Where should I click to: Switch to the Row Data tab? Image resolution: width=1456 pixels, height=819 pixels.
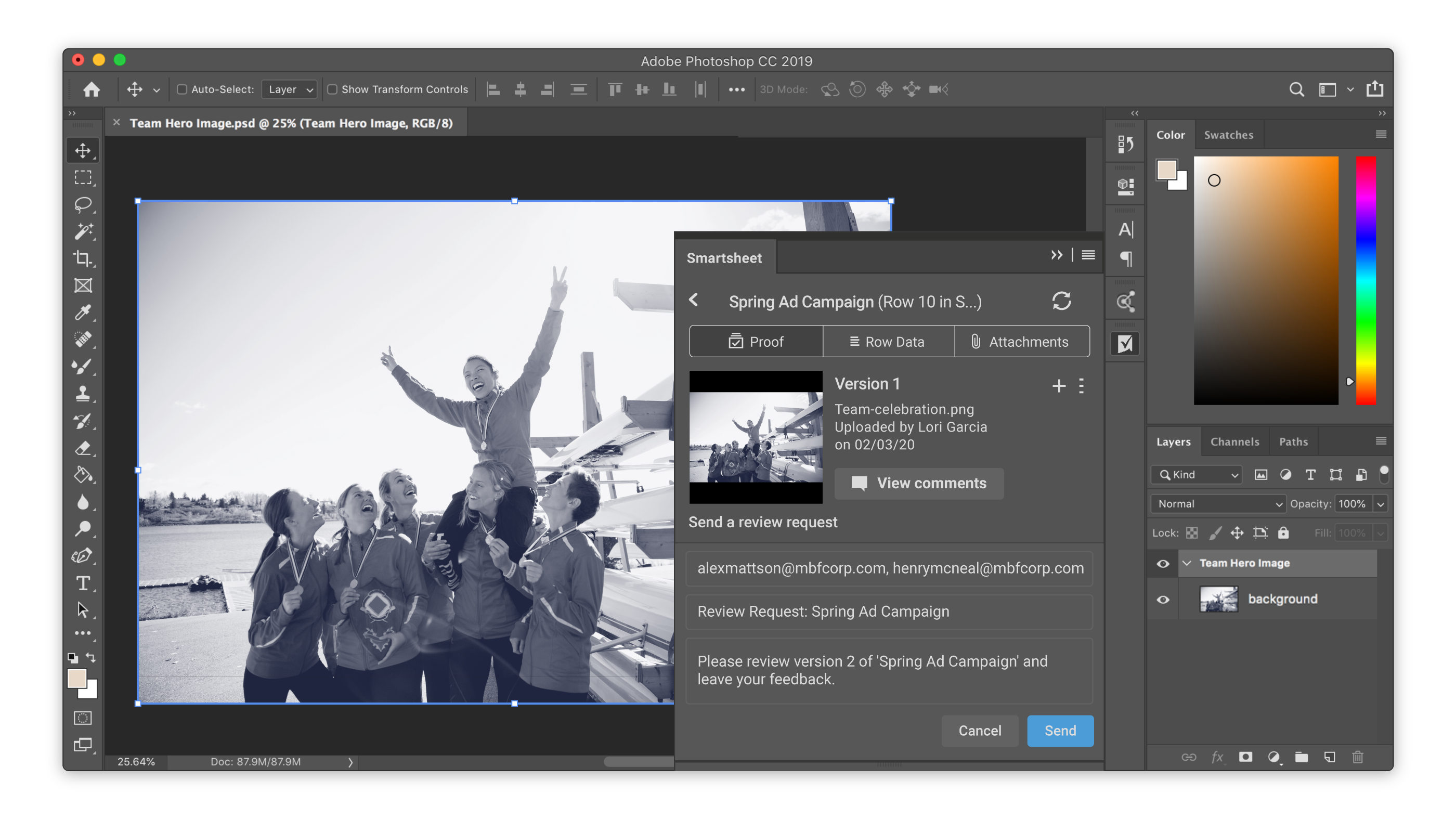pos(888,342)
